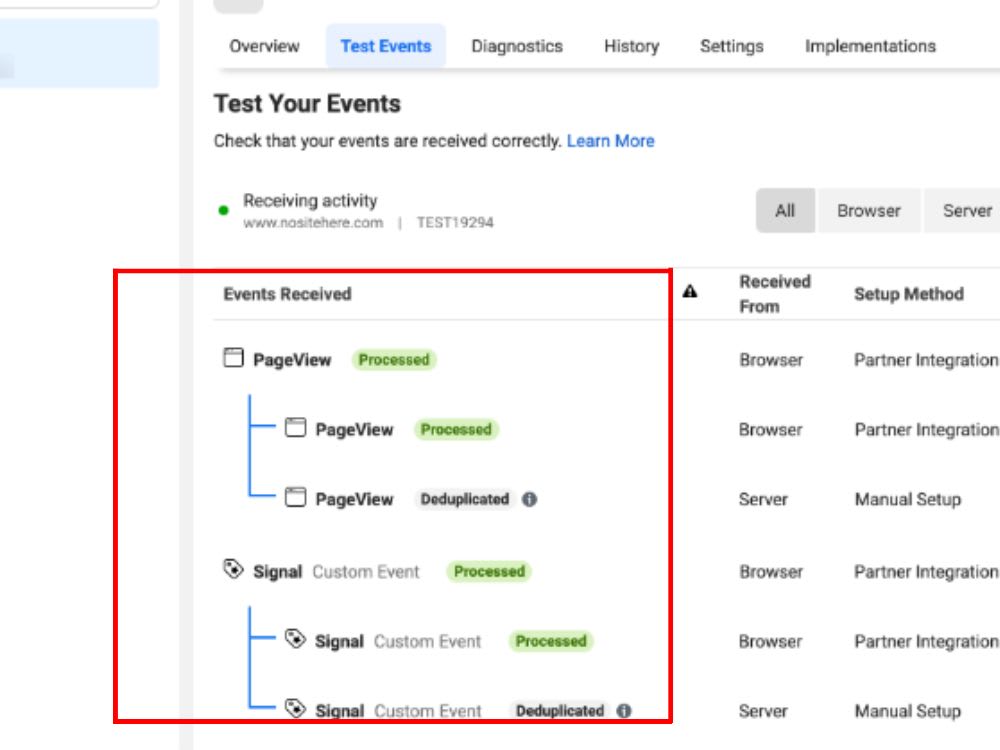Click the Learn More link
1000x750 pixels.
point(611,141)
